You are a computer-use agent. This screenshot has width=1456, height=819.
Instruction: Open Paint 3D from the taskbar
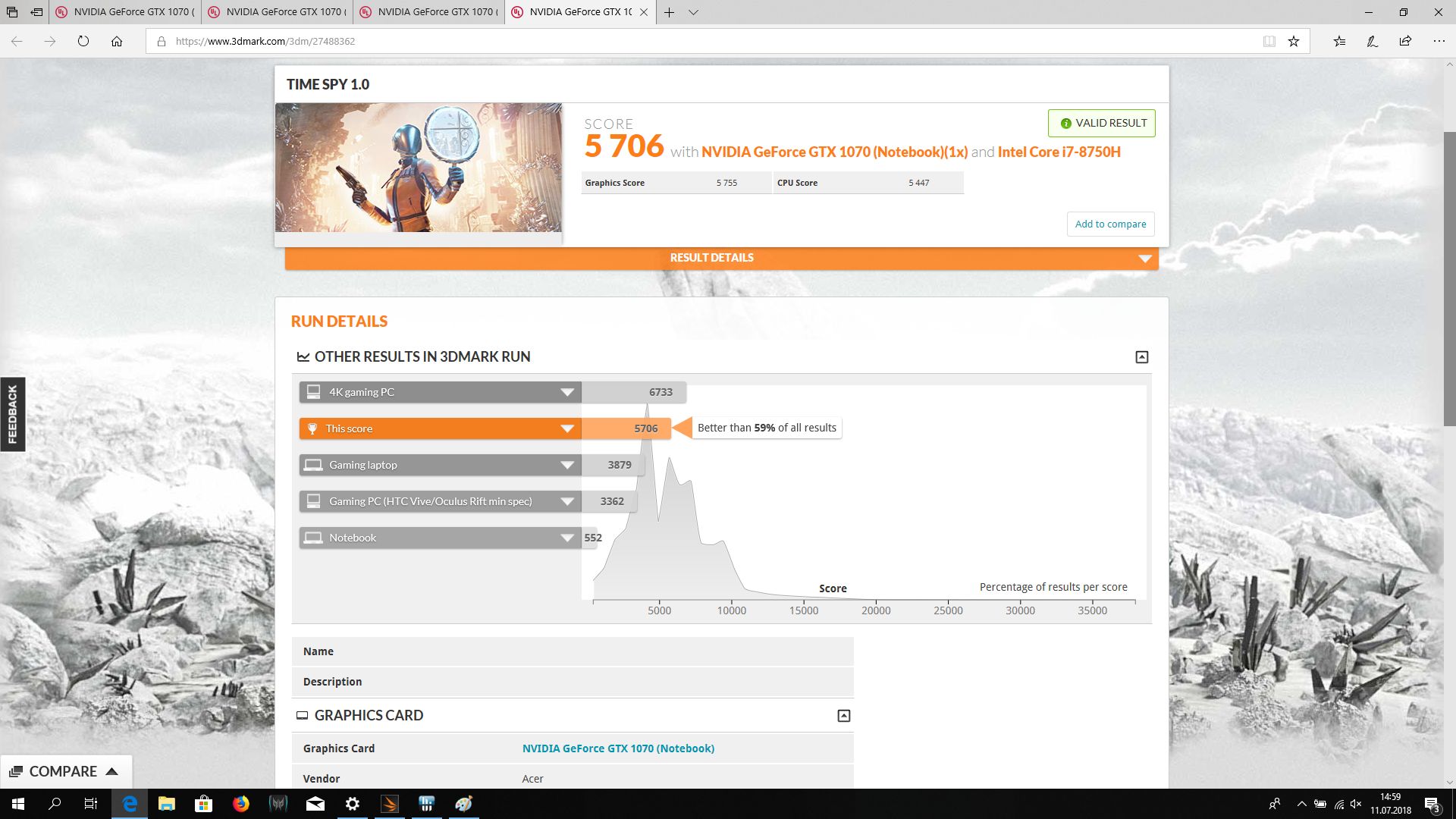pos(463,803)
